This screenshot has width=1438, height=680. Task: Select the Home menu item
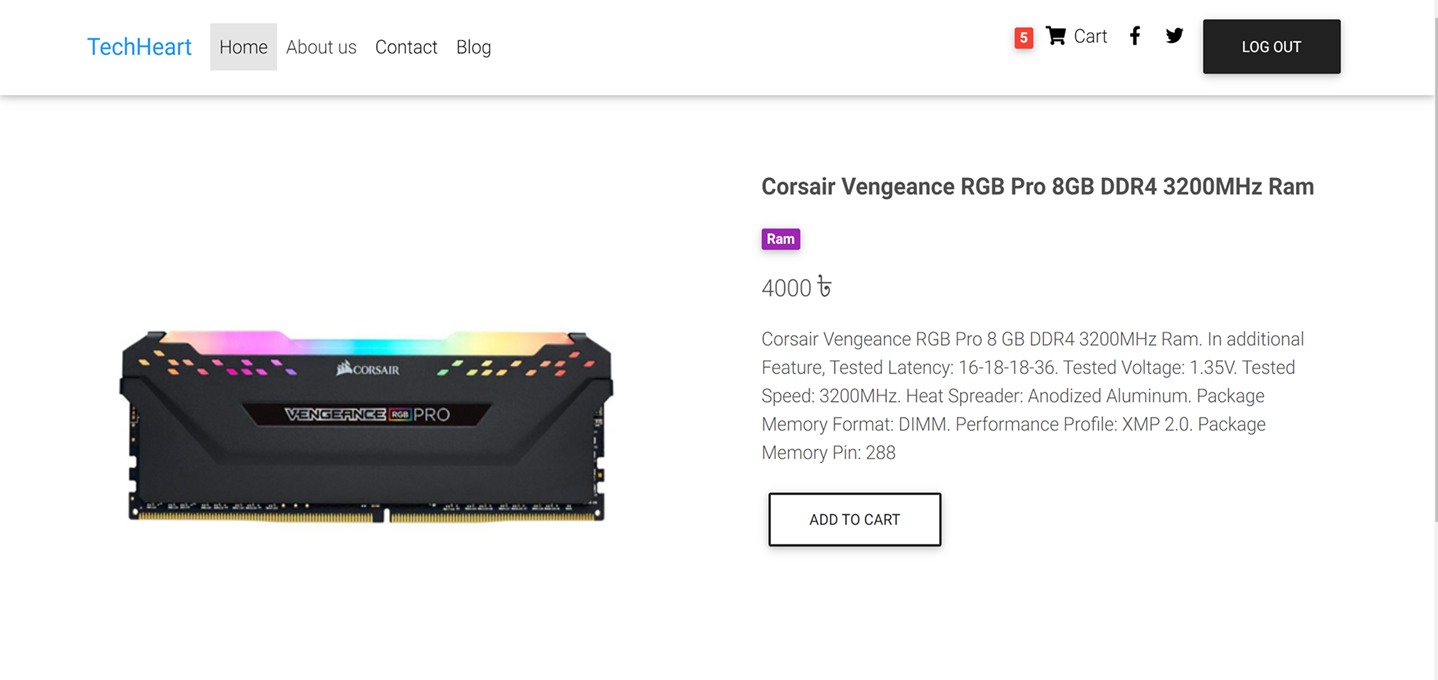click(243, 47)
